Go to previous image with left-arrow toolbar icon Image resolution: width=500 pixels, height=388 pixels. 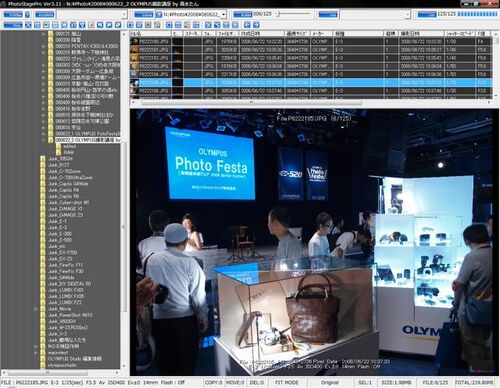[x=247, y=25]
